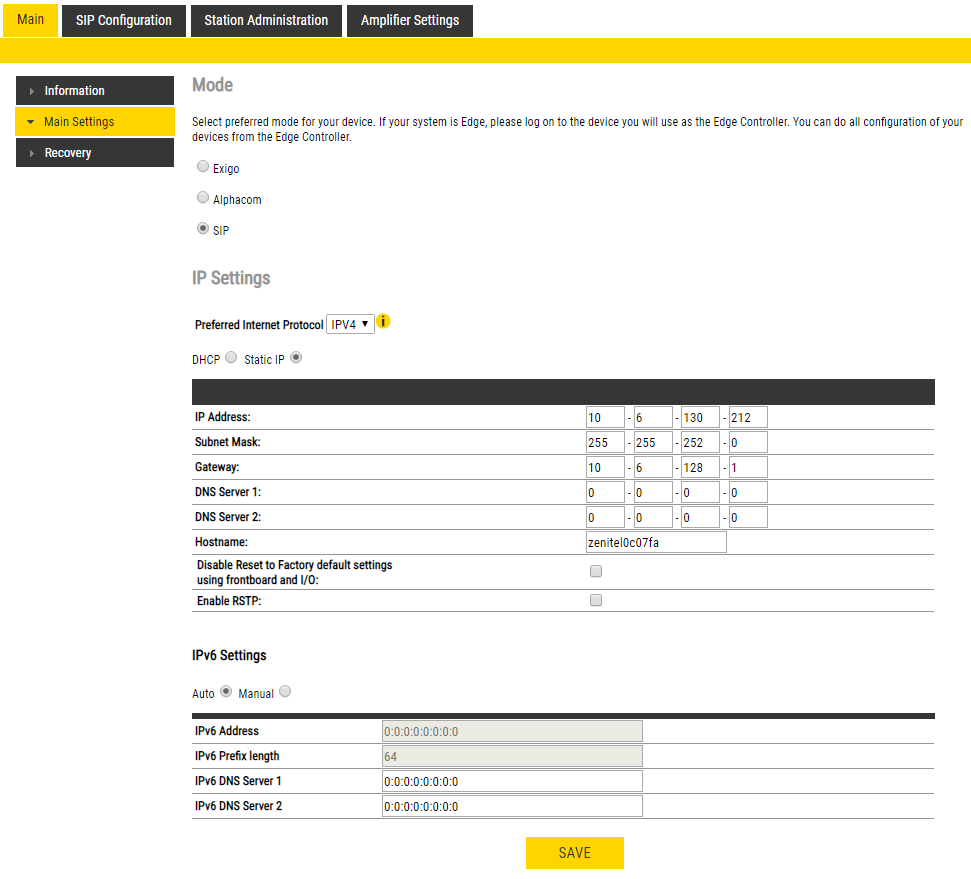
Task: Click the yellow SAVE button
Action: tap(575, 853)
